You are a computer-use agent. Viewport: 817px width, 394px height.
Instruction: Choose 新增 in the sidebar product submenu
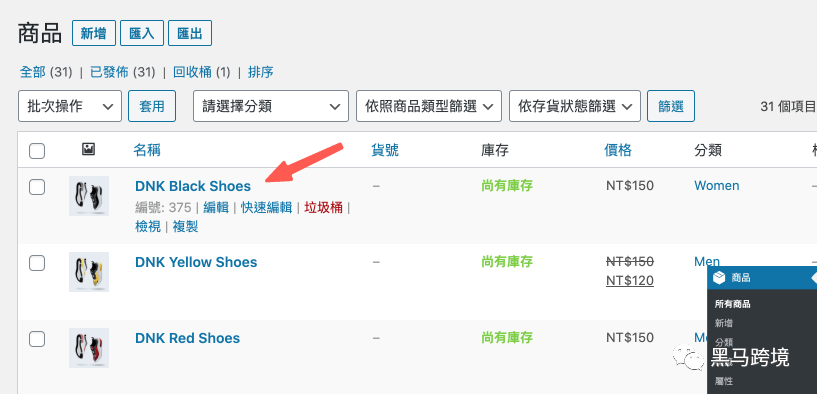(724, 323)
